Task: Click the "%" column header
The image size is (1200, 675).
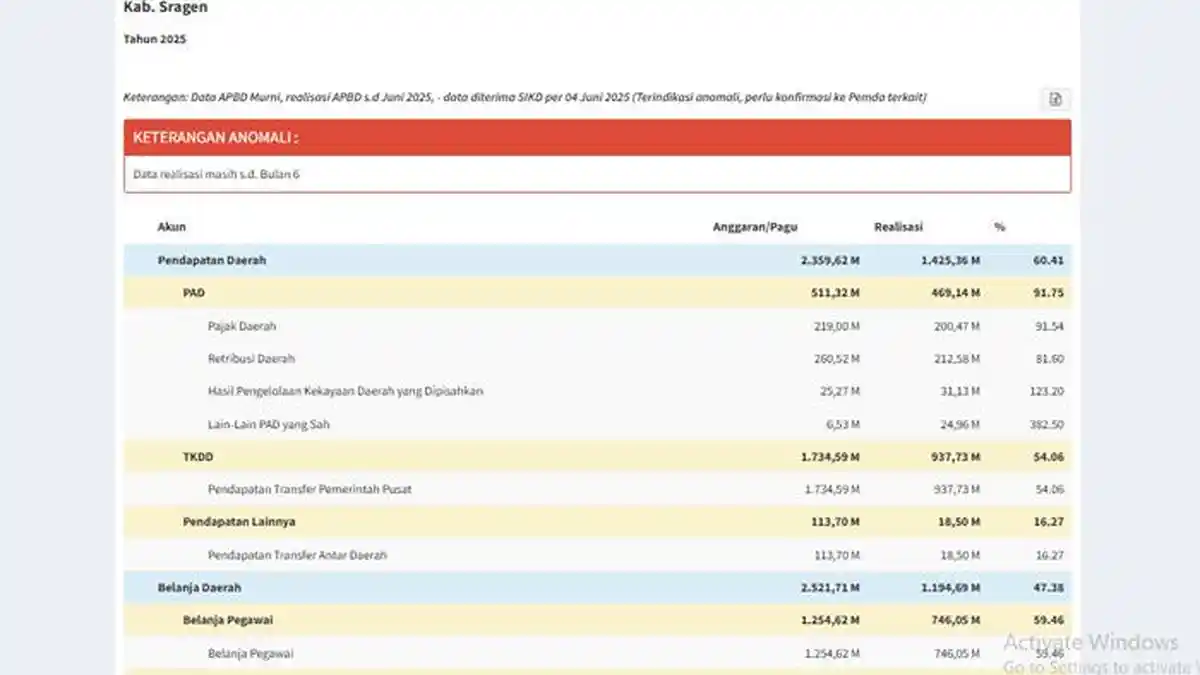Action: 999,227
